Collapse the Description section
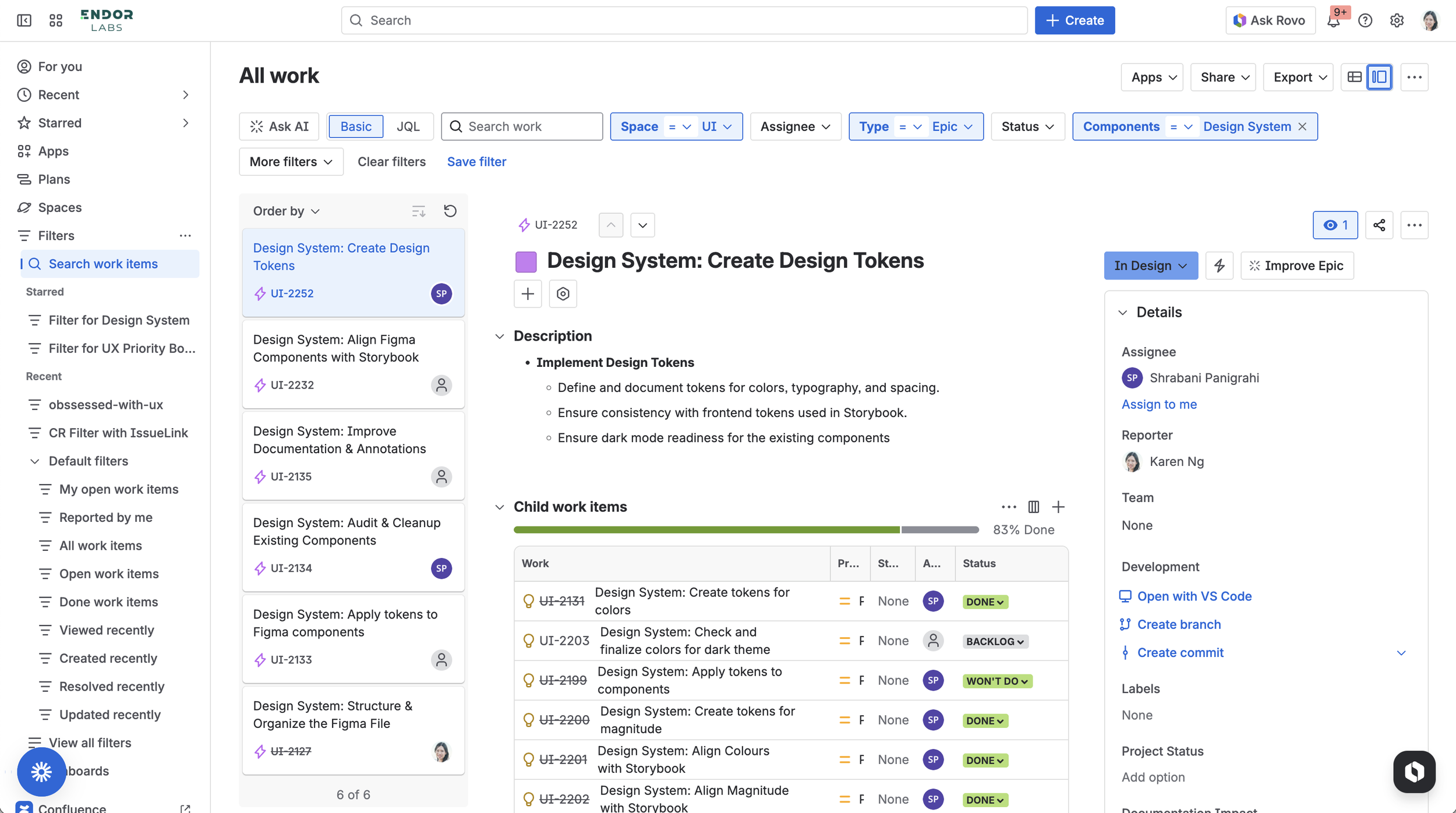1456x813 pixels. coord(499,336)
